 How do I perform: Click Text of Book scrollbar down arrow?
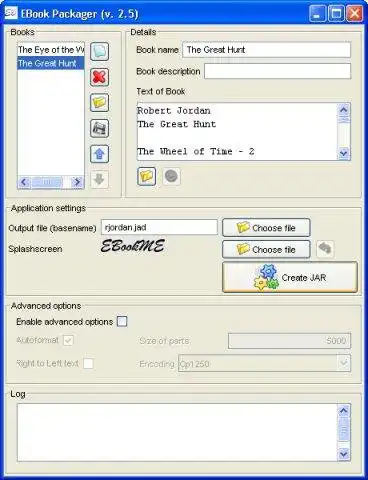[344, 153]
